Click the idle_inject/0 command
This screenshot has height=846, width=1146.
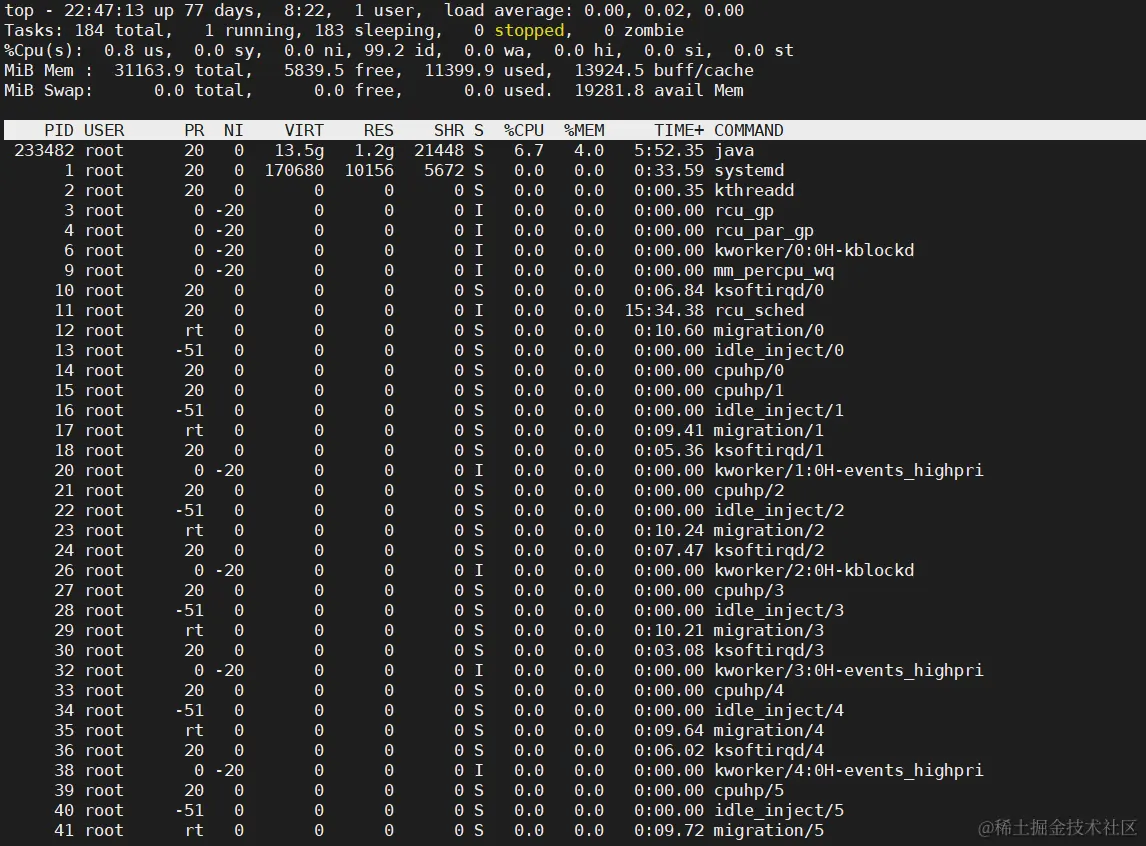pyautogui.click(x=779, y=350)
